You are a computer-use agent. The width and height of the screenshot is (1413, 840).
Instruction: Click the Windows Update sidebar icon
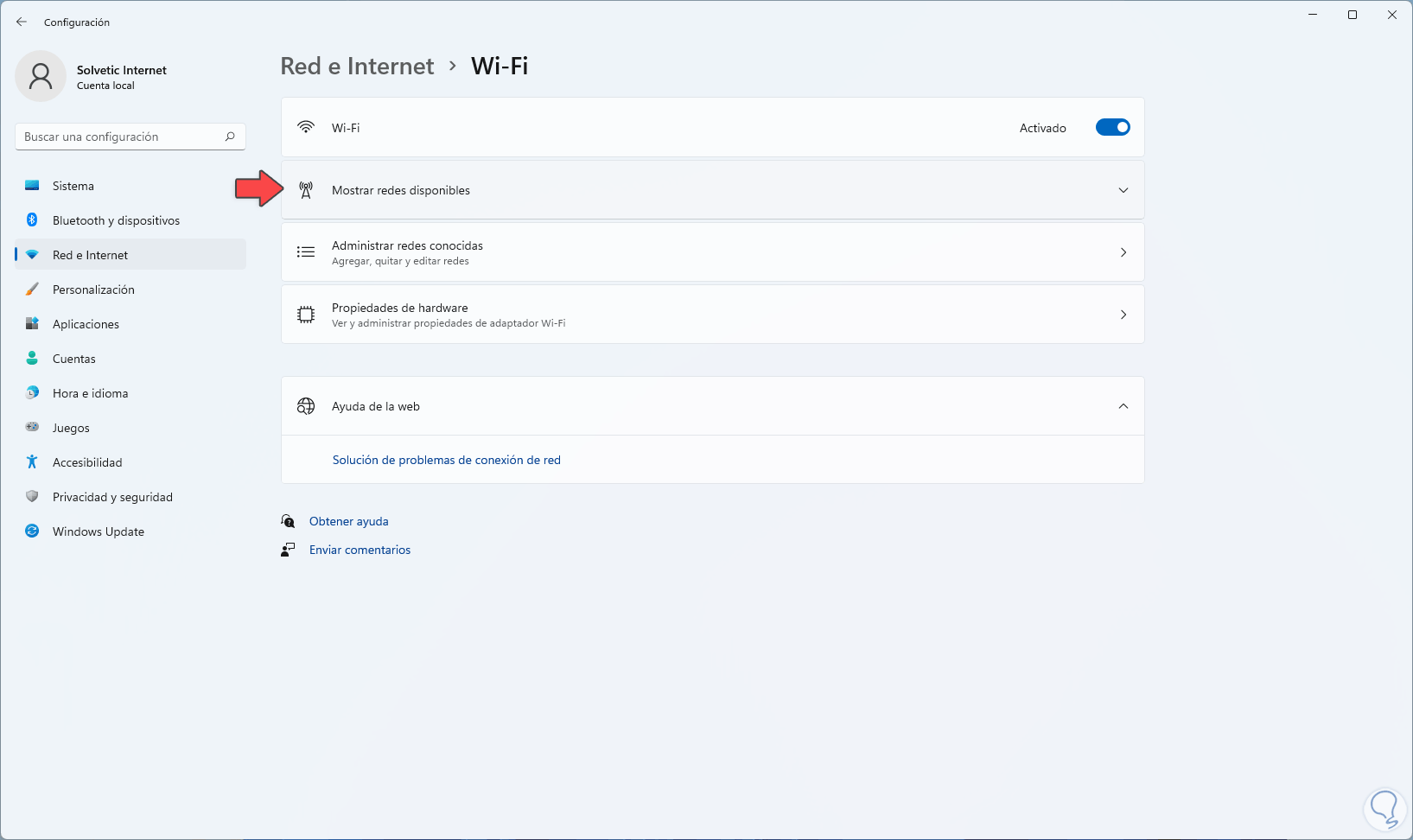click(32, 531)
